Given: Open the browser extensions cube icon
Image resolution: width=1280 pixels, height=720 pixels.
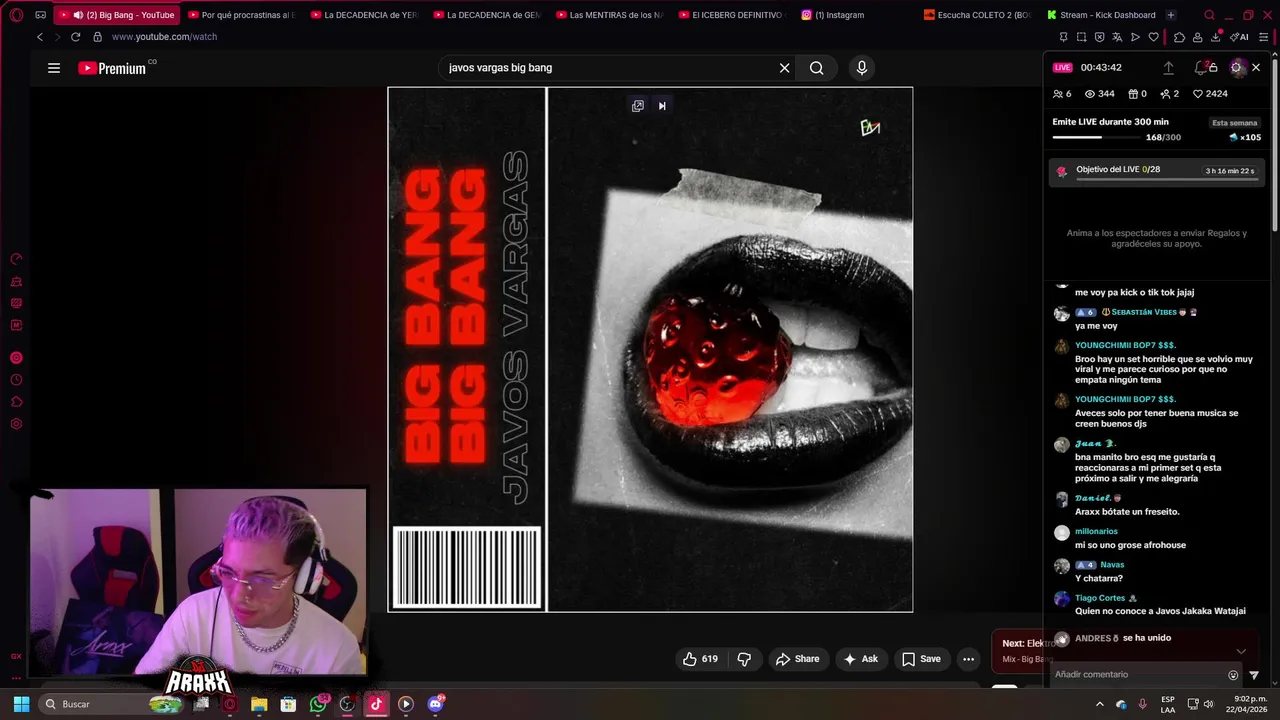Looking at the screenshot, I should pos(1180,37).
